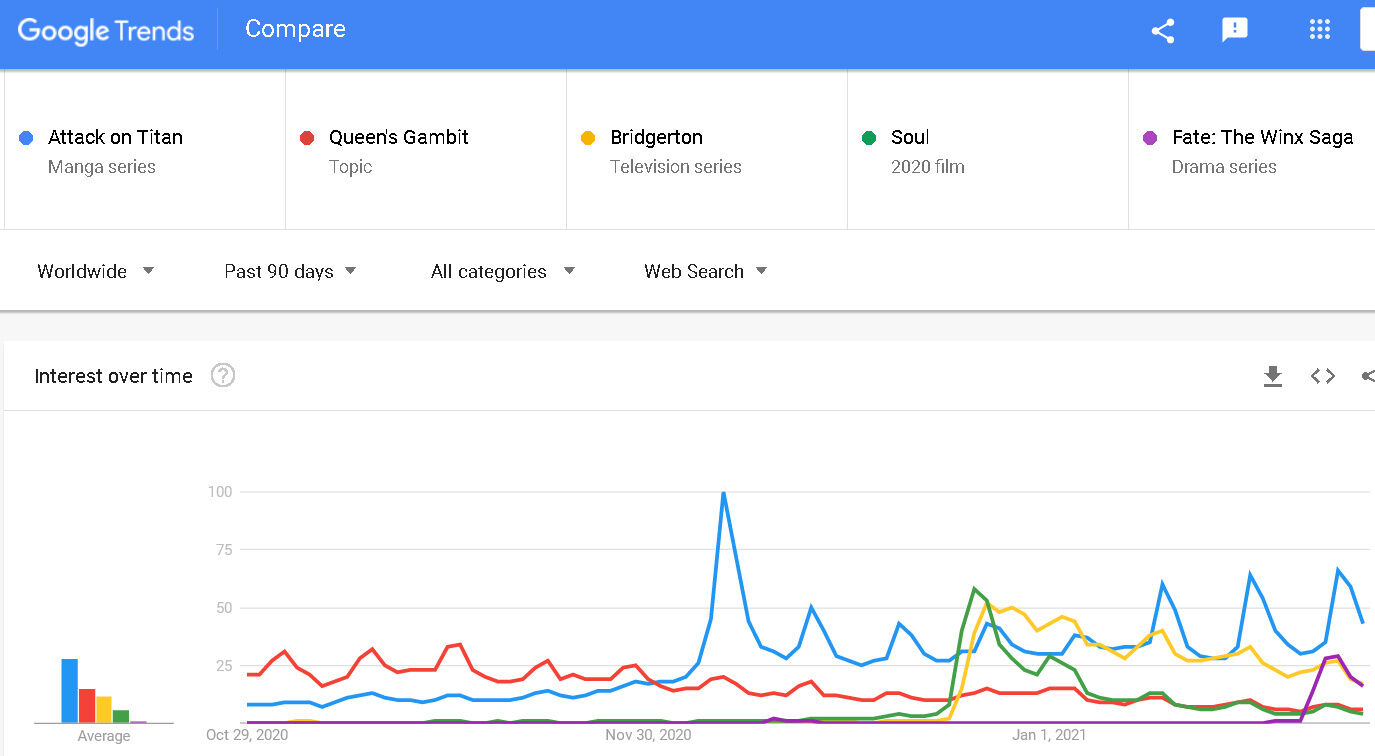
Task: Click the share icon in header
Action: click(1162, 30)
